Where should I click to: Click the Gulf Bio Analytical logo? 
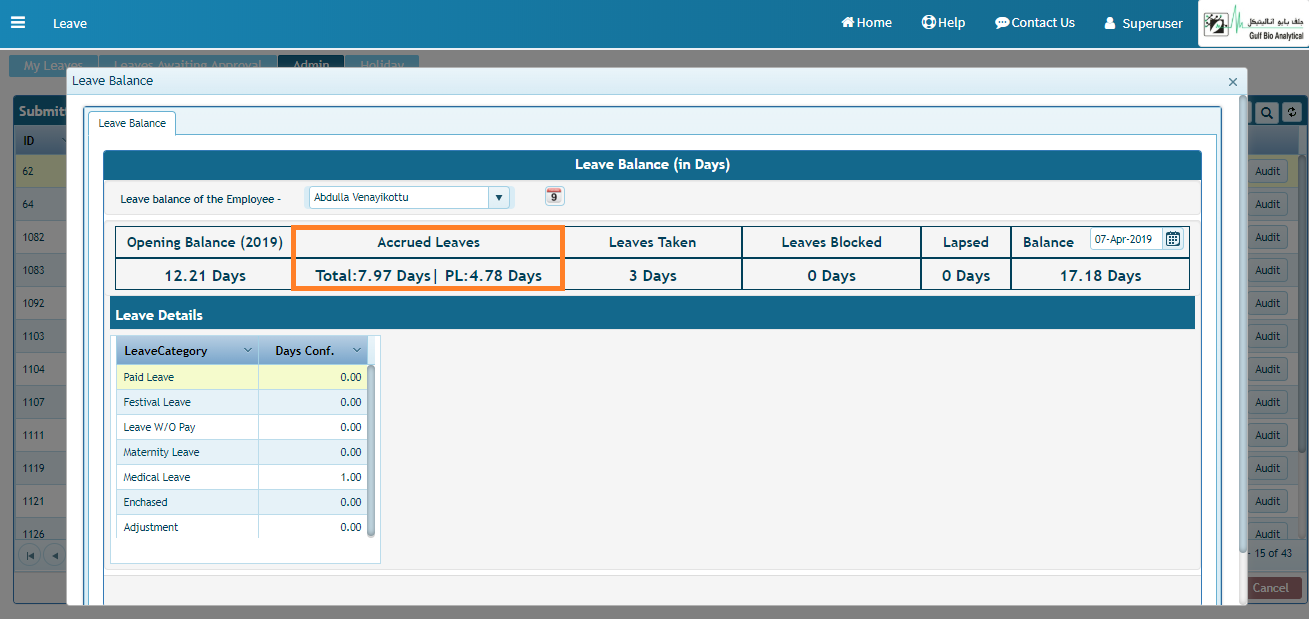tap(1253, 23)
